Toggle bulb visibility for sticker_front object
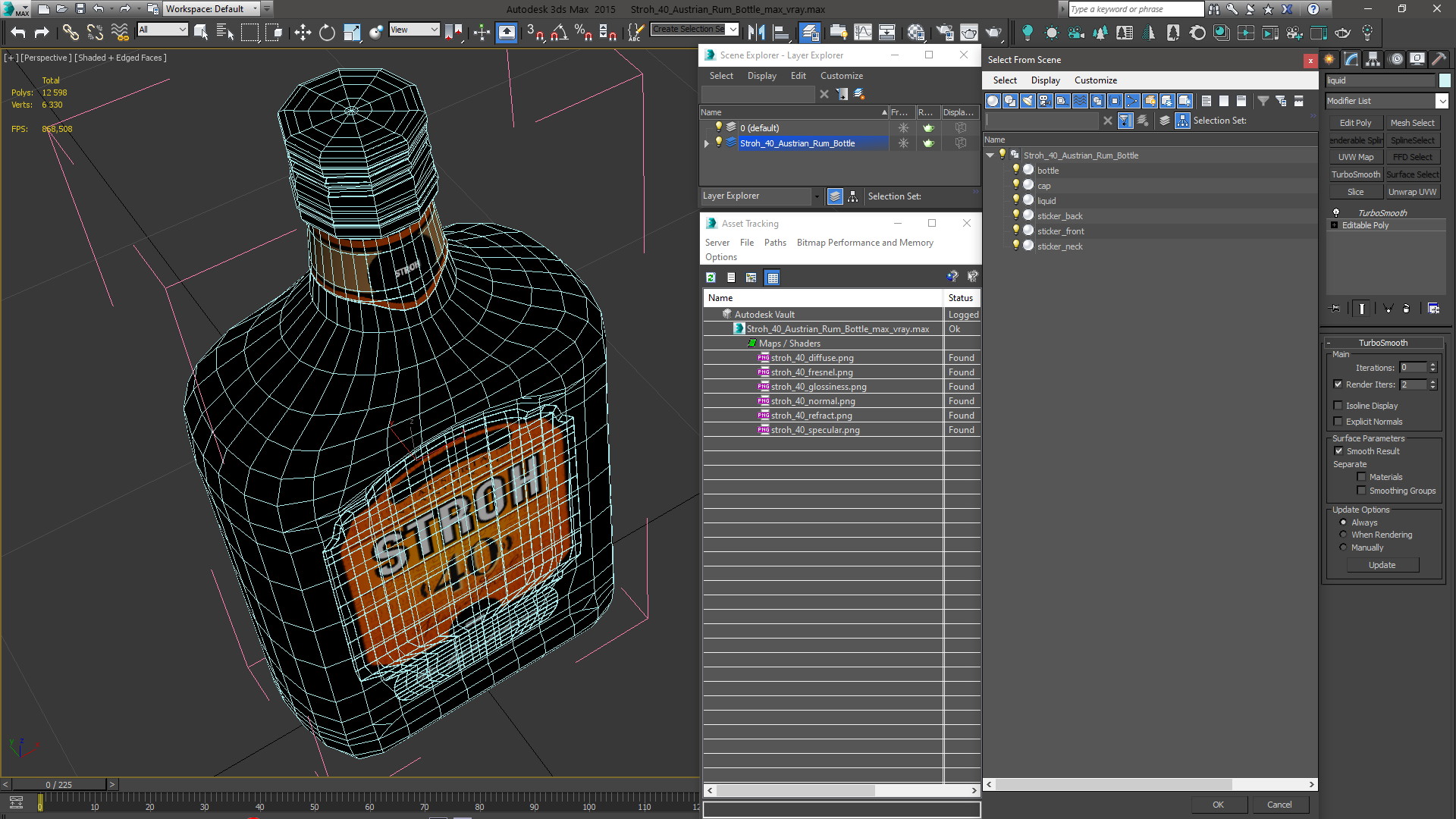Screen dimensions: 1456x819 point(1016,231)
